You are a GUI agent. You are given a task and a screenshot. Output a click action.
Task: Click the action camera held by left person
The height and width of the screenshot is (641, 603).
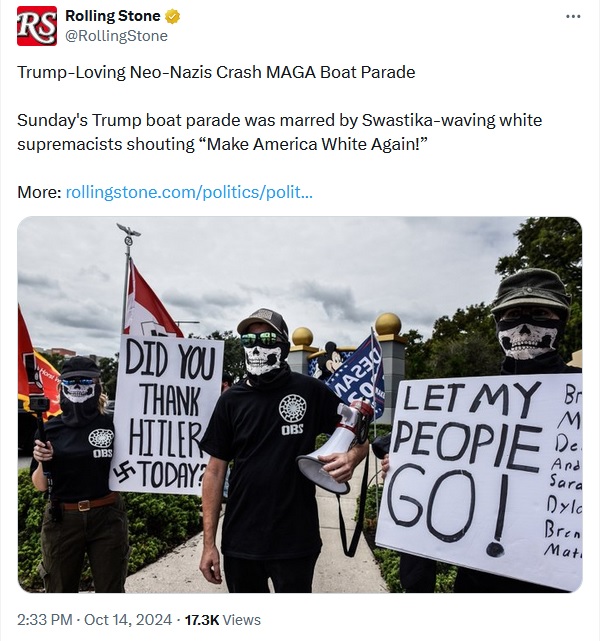pos(38,405)
